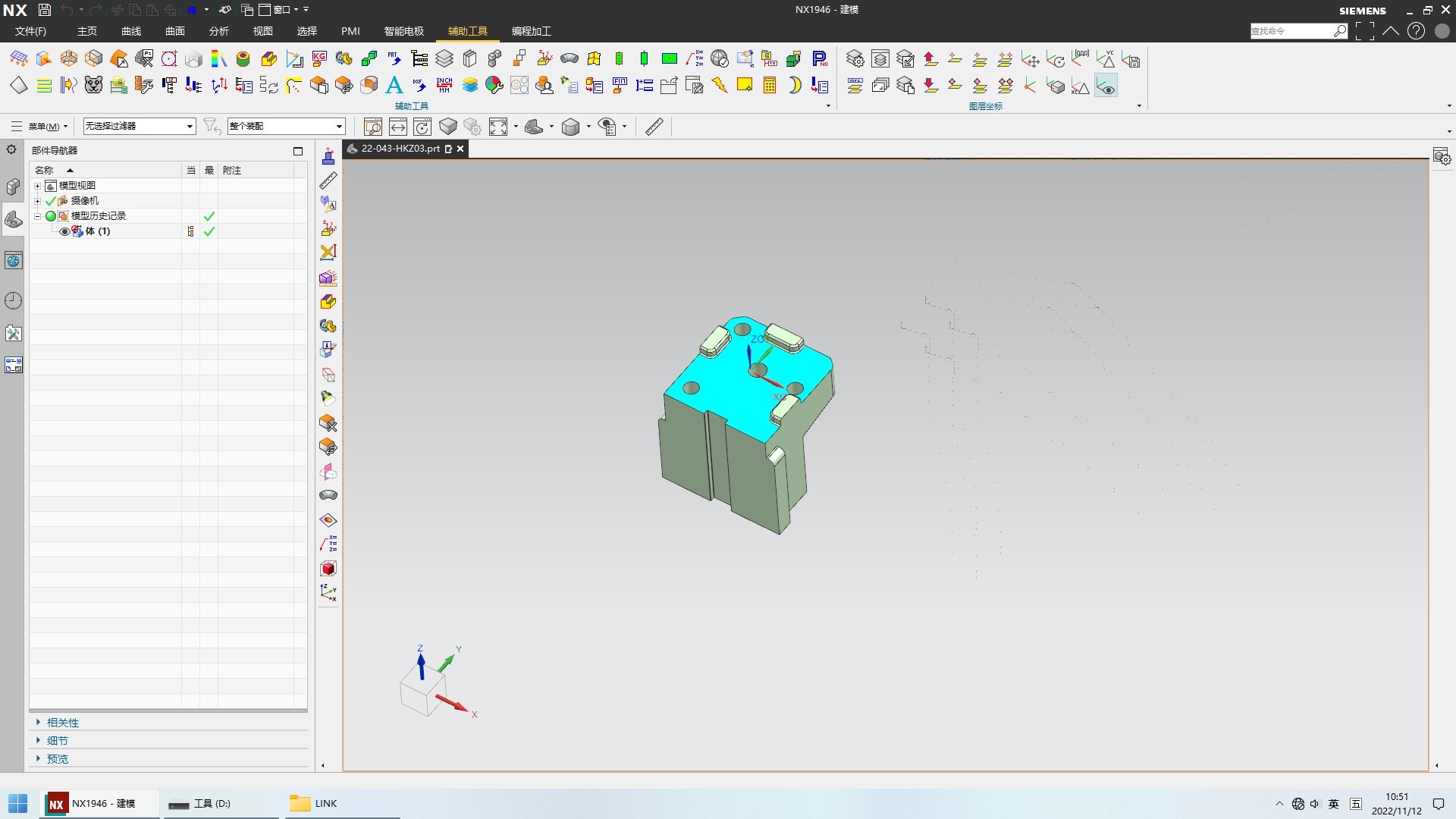Click the Windows Start button
1456x819 pixels.
click(x=18, y=804)
